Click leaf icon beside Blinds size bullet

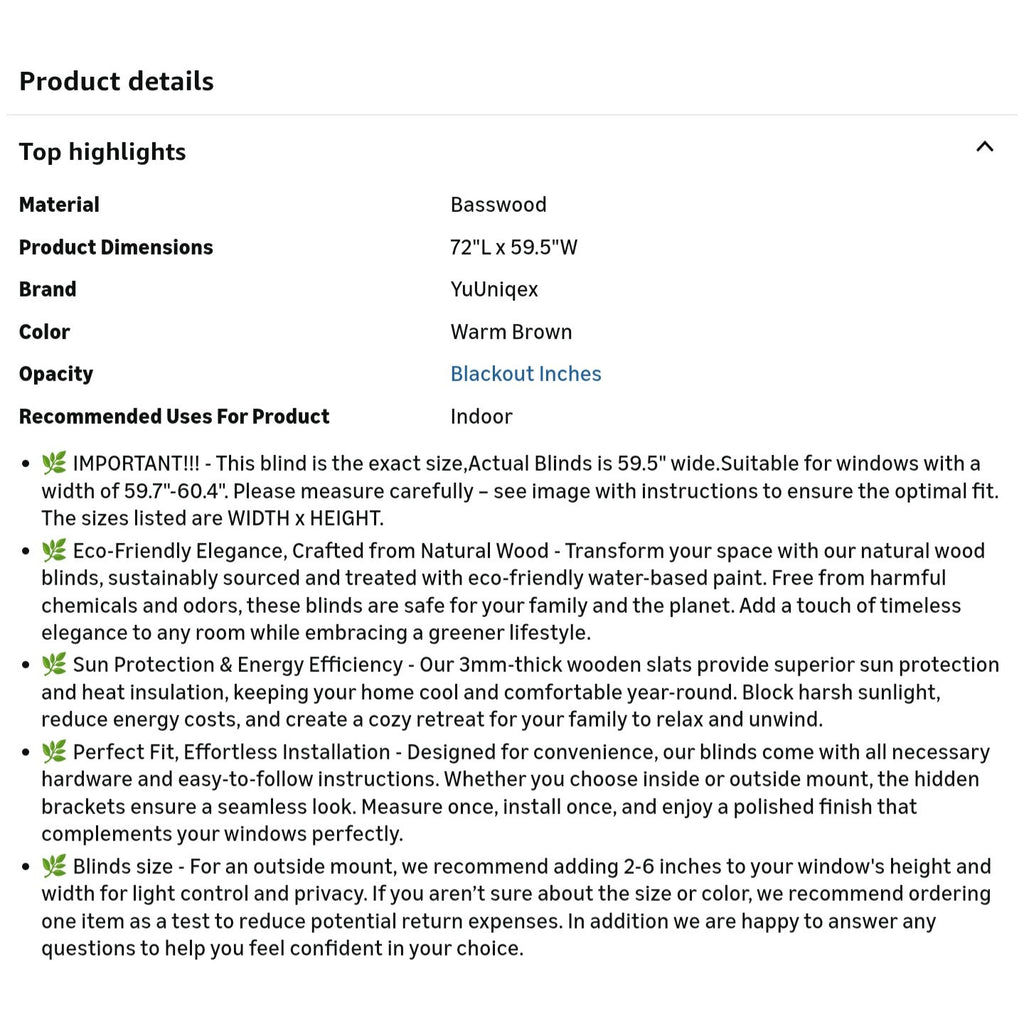54,865
